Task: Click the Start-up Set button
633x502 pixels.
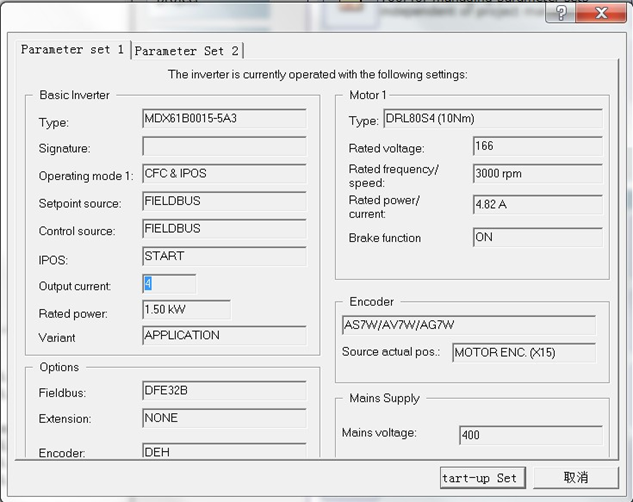Action: [483, 477]
